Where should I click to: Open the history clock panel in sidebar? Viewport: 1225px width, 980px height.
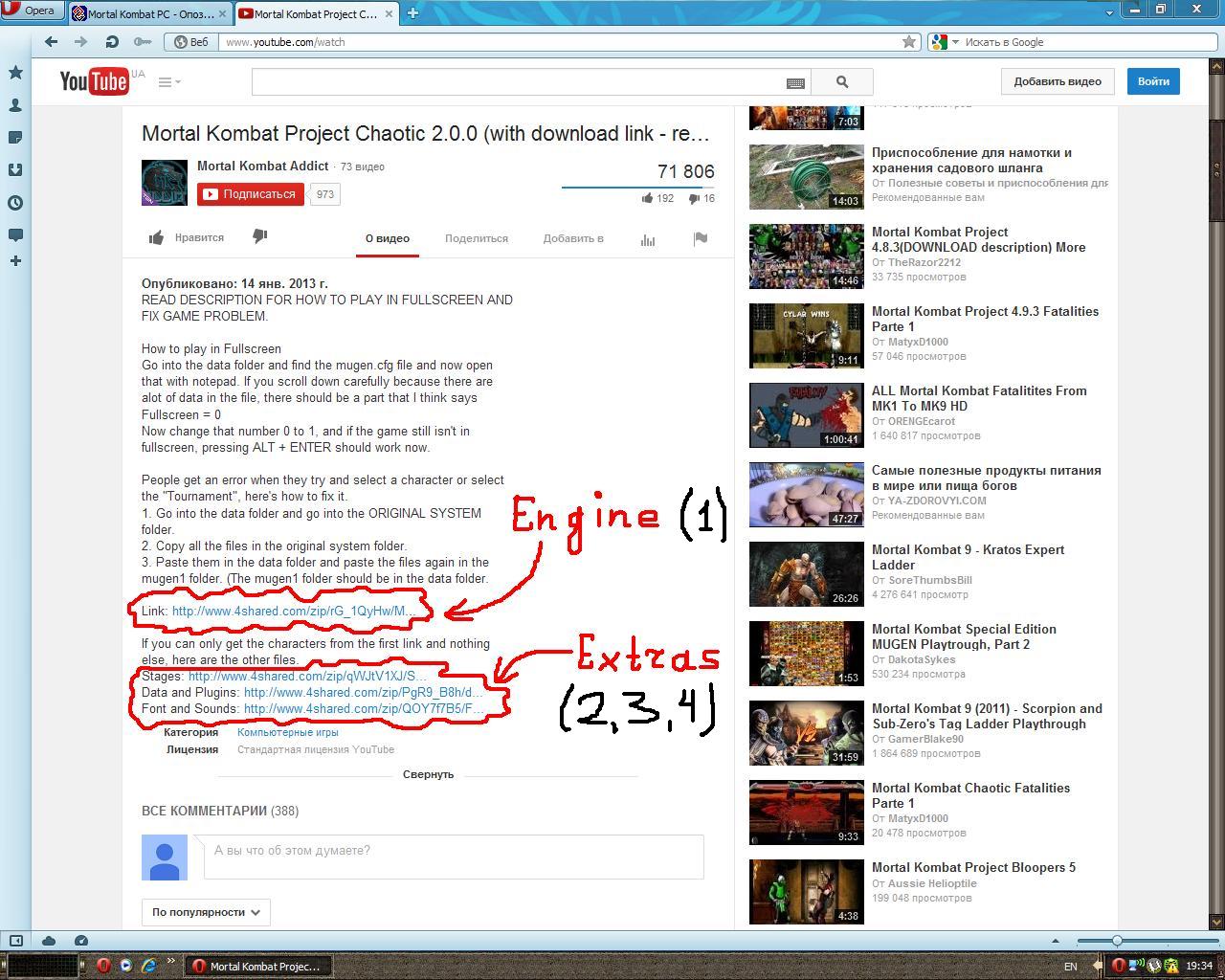pos(15,203)
